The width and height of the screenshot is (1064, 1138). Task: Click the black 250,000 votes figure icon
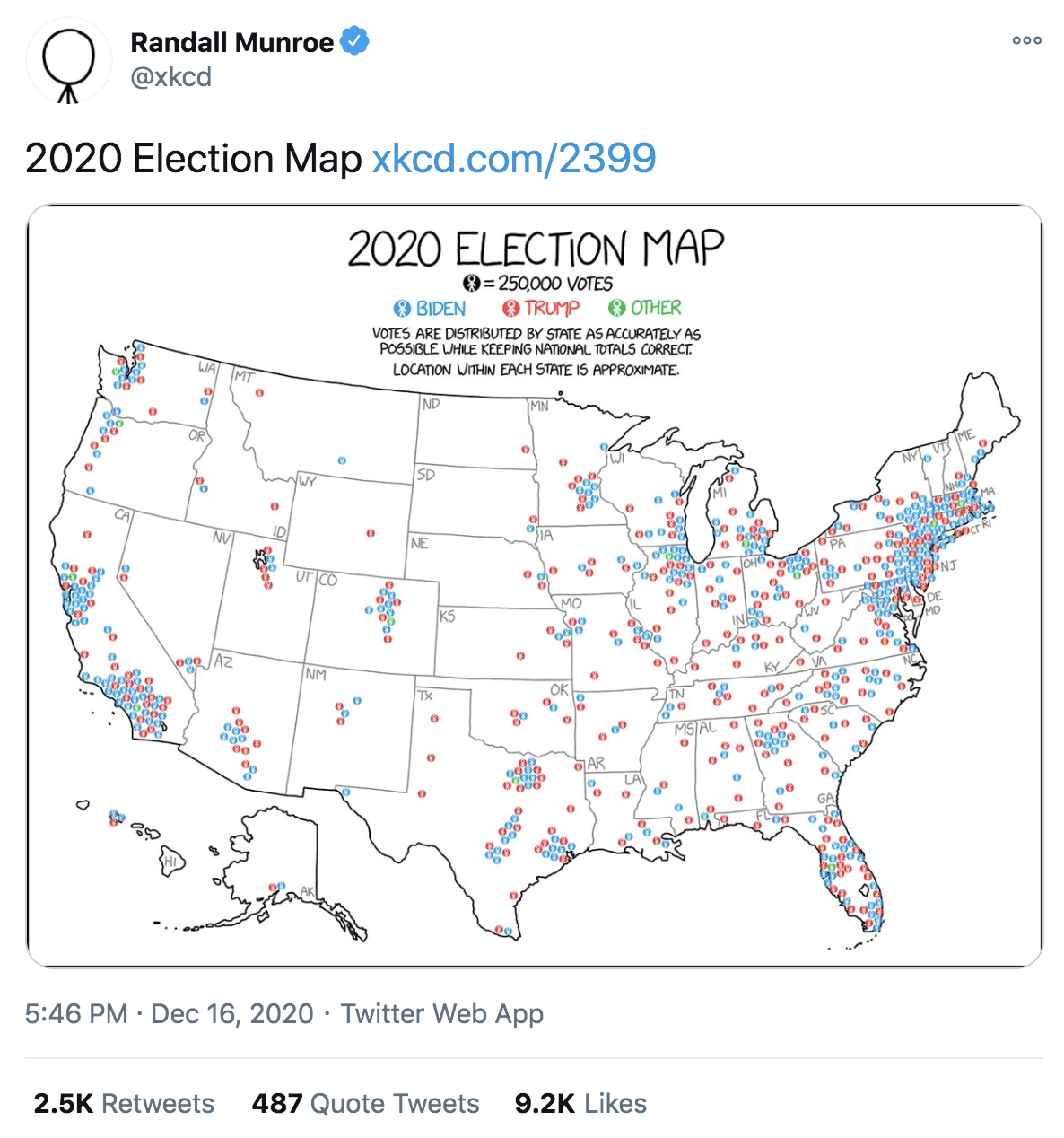471,284
